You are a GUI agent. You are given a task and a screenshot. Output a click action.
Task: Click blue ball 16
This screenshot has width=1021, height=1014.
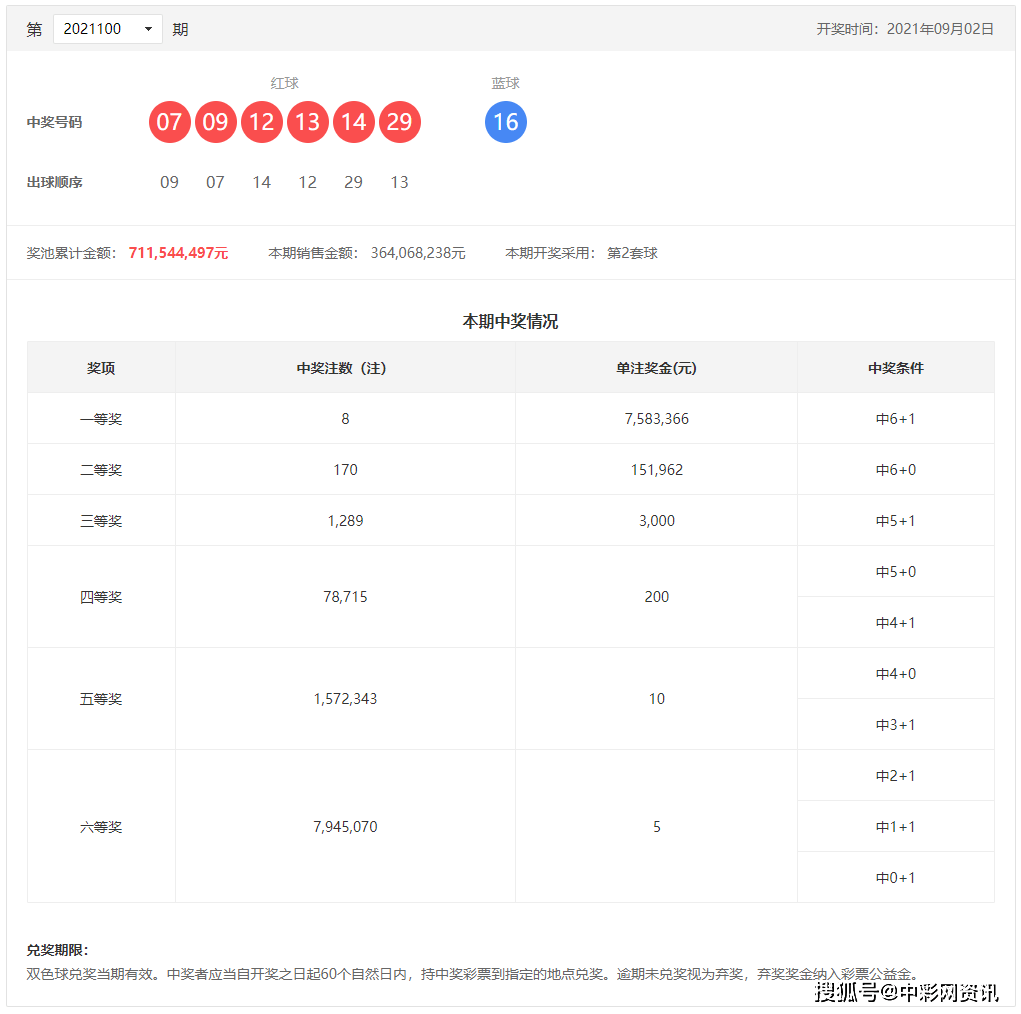(506, 122)
